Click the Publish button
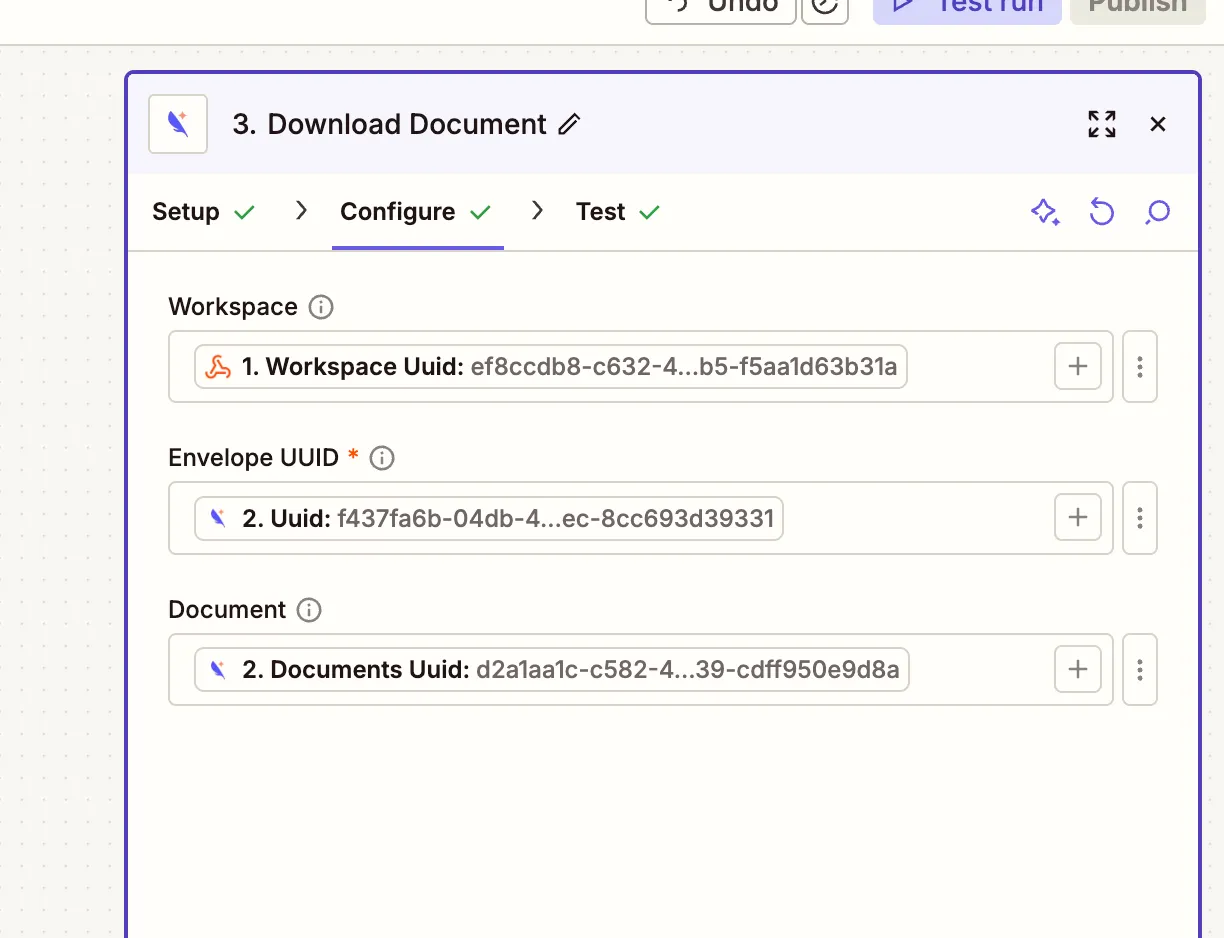Image resolution: width=1224 pixels, height=938 pixels. coord(1137,6)
